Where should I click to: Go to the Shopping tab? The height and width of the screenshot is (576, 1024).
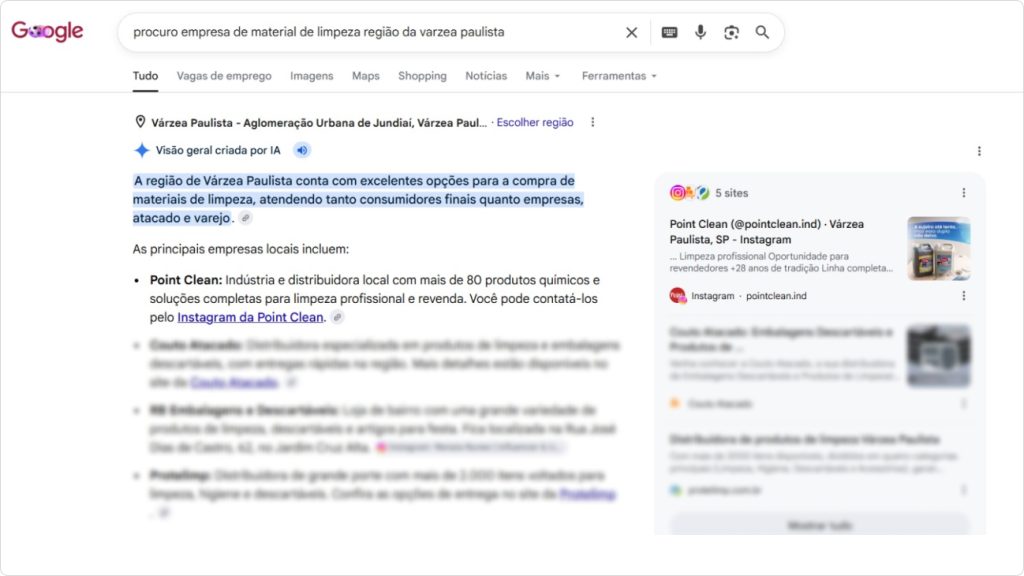(x=423, y=76)
